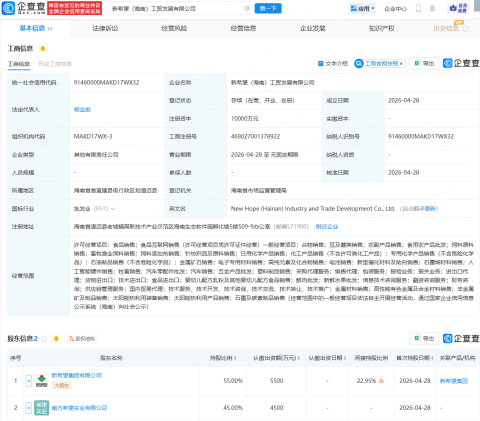
Task: Open shareholder link 南方希望实业有限公司
Action: click(79, 408)
